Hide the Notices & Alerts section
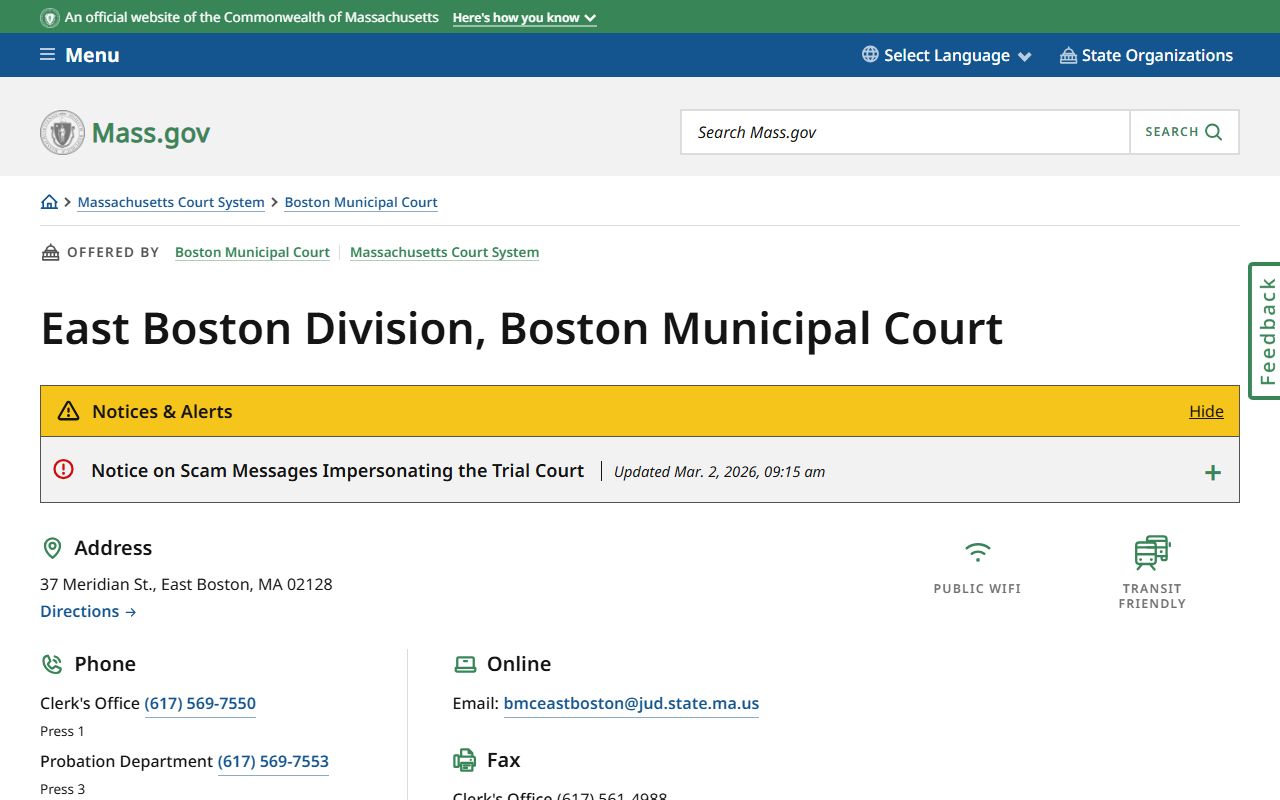The image size is (1280, 800). point(1206,411)
